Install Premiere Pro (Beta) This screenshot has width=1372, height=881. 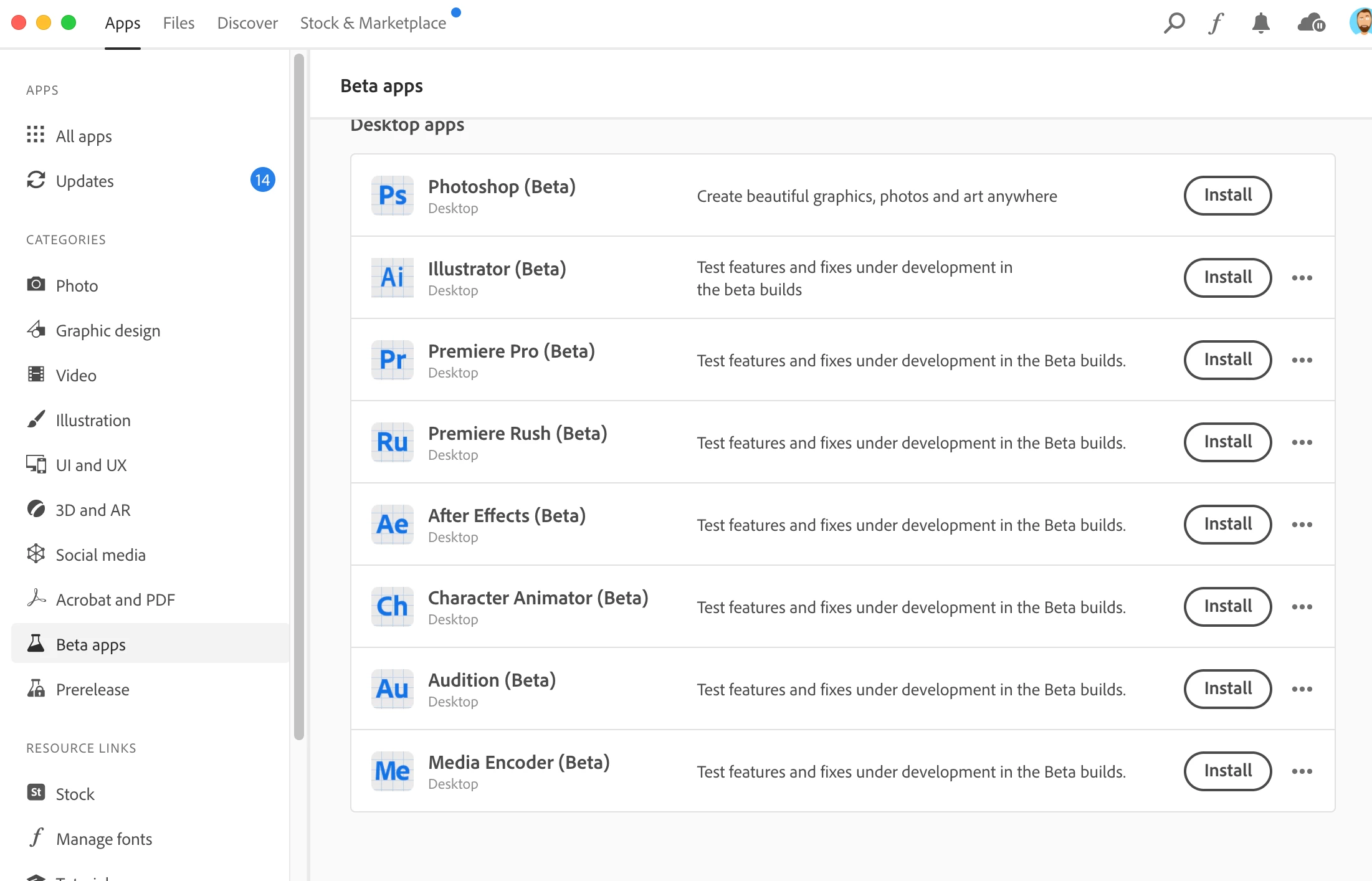point(1227,360)
